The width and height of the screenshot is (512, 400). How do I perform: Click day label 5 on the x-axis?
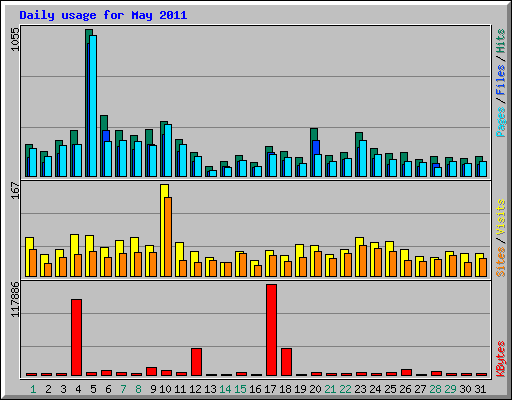coord(93,389)
